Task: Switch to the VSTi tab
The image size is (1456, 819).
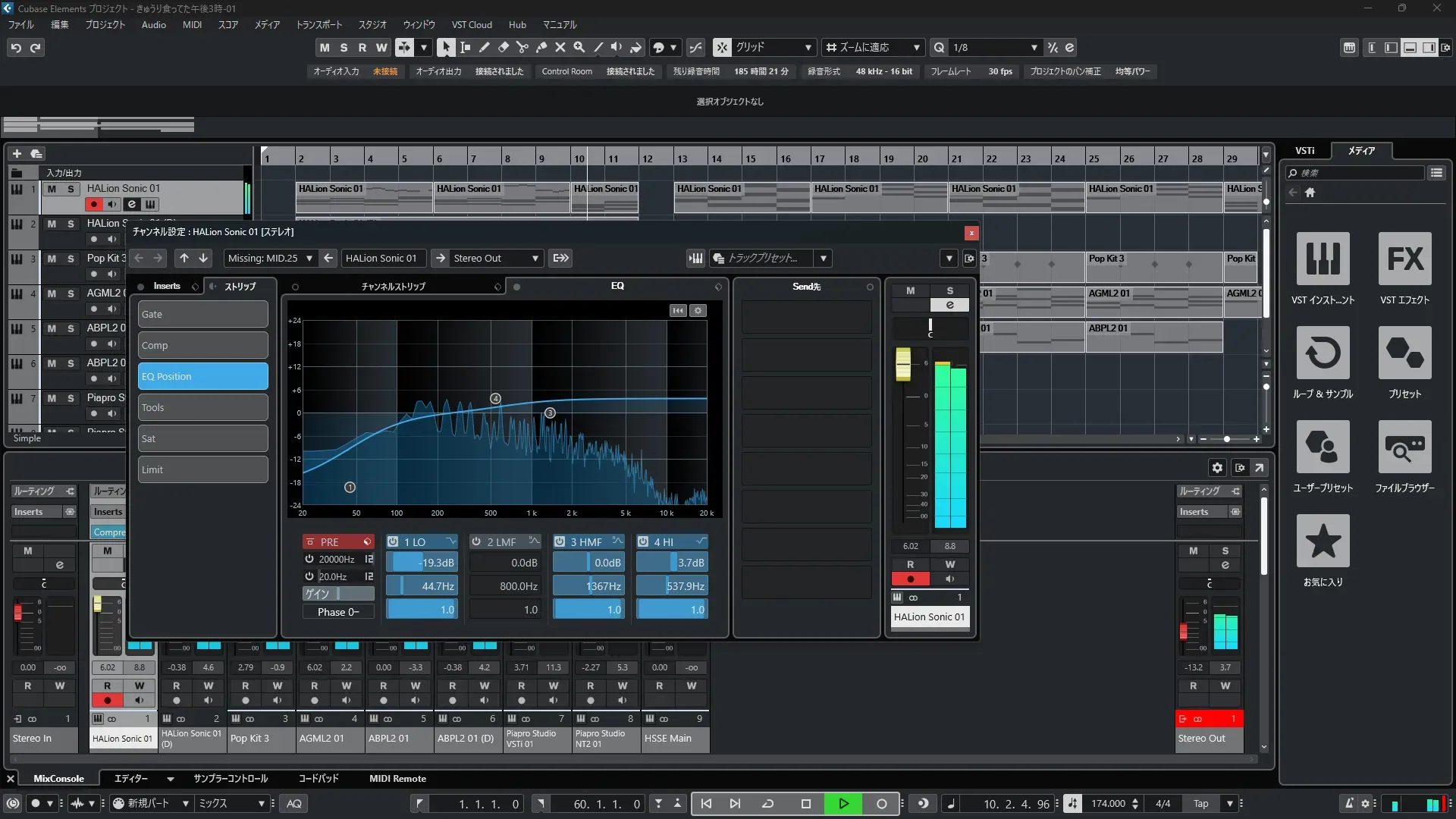Action: (x=1304, y=150)
